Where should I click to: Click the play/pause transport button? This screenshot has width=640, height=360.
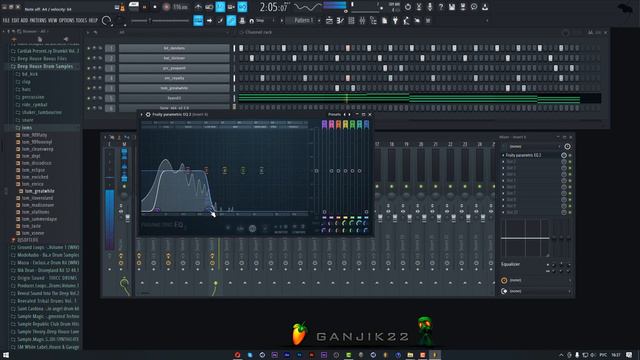coord(144,7)
